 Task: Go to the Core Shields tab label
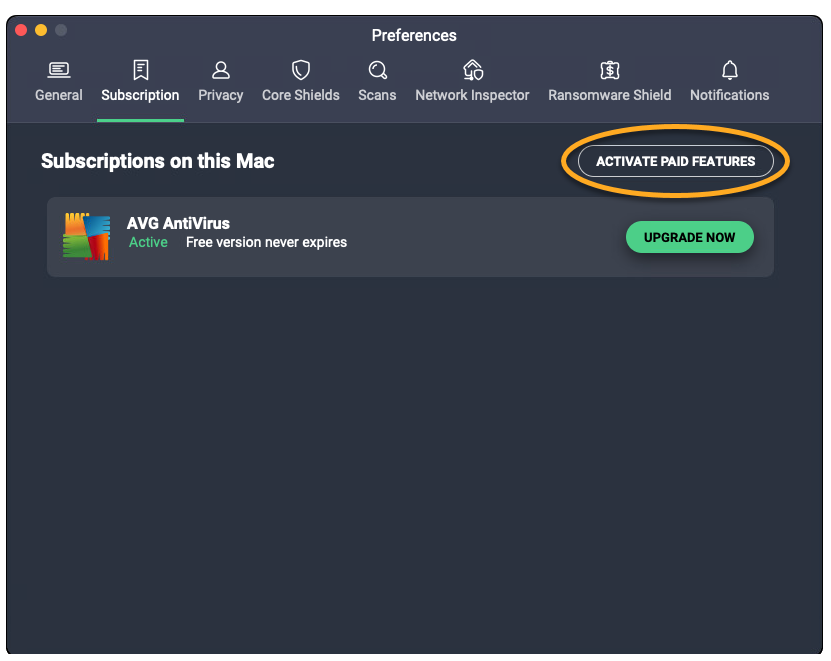300,95
